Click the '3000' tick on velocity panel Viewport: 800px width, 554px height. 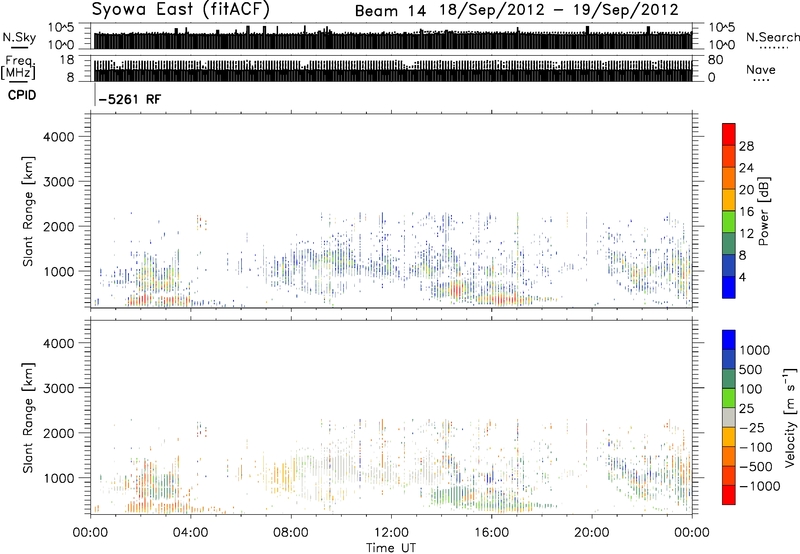point(58,388)
